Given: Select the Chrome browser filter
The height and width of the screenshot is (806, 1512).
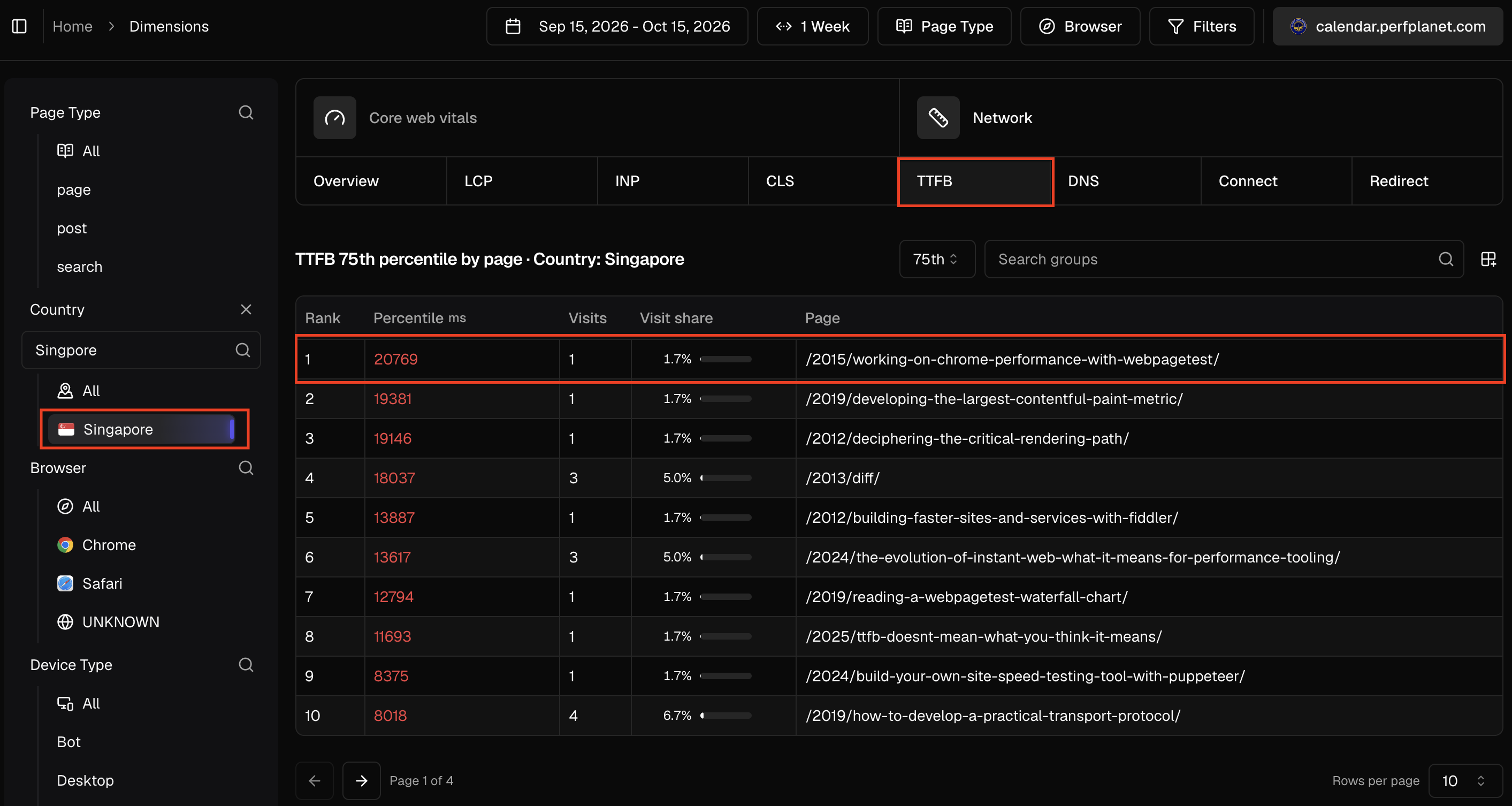Looking at the screenshot, I should 97,545.
